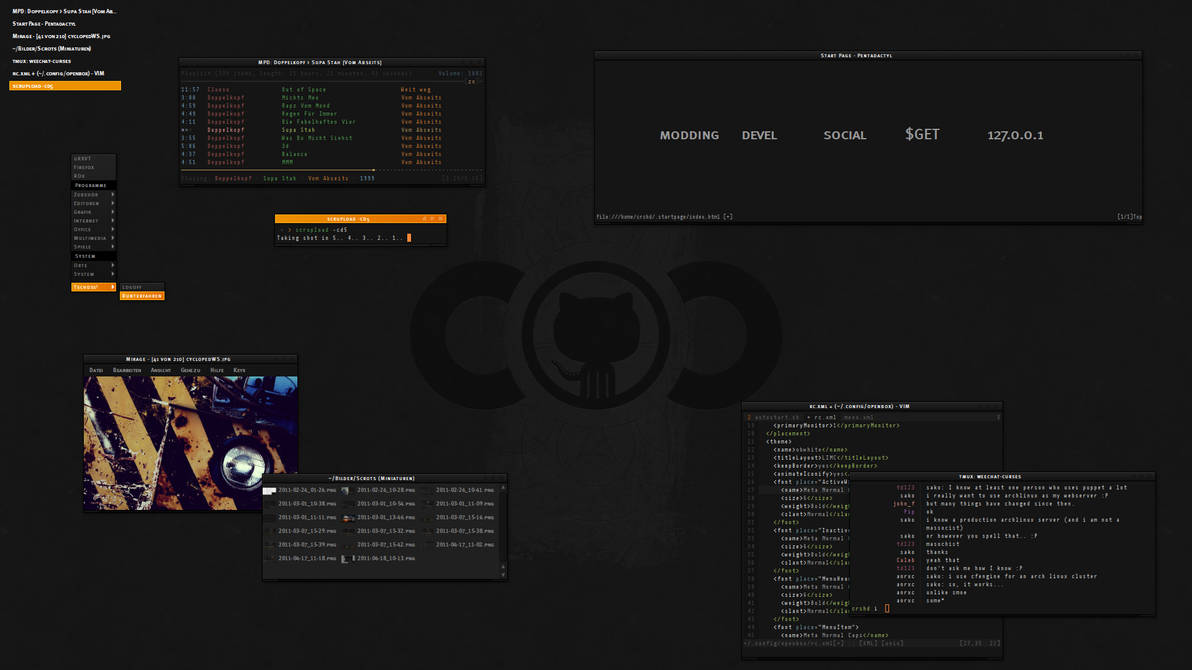Select thumbnail 2011-03-01_13-46.png
This screenshot has width=1192, height=670.
[x=379, y=517]
